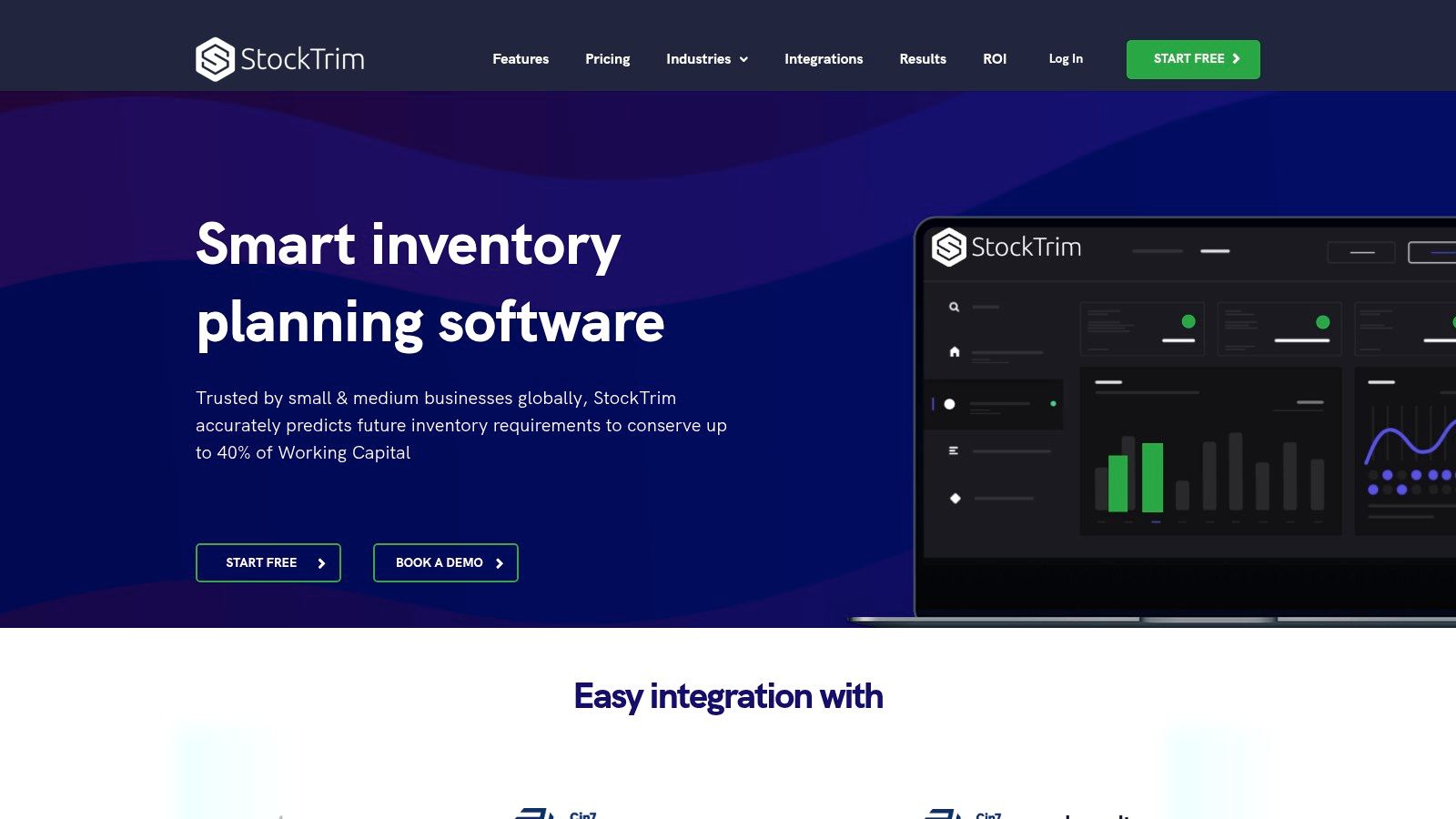Click the outlined START FREE hero button
Screen dimensions: 1456x819
tap(268, 562)
